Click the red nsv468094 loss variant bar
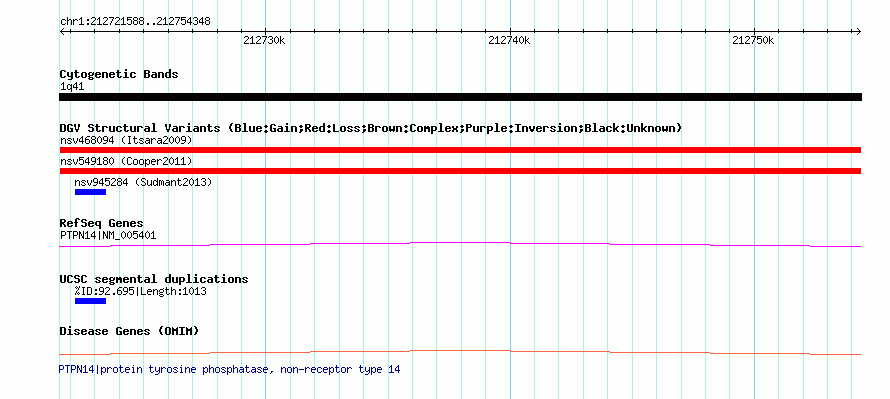This screenshot has height=399, width=890. [x=460, y=150]
